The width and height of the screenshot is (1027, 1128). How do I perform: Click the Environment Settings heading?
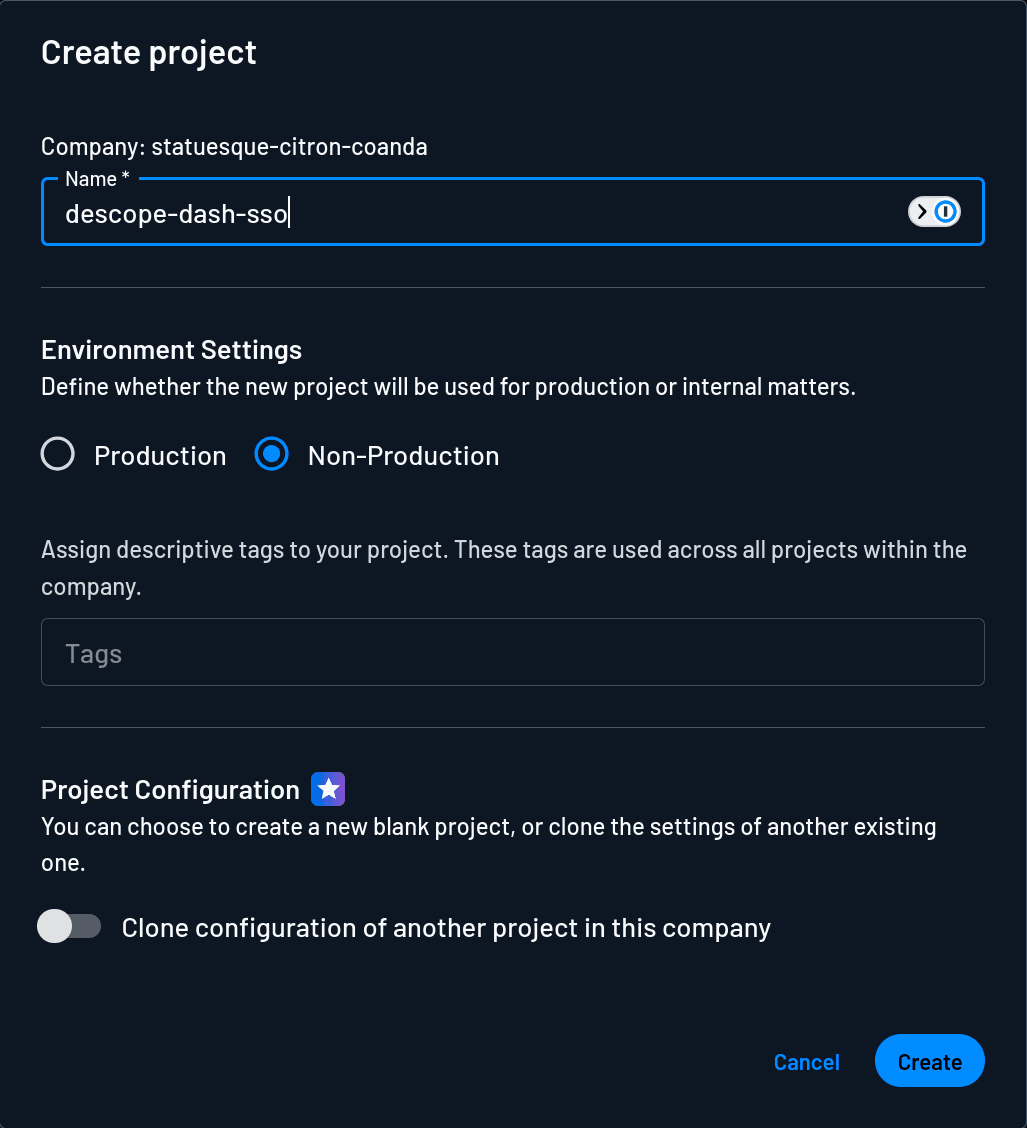[171, 350]
